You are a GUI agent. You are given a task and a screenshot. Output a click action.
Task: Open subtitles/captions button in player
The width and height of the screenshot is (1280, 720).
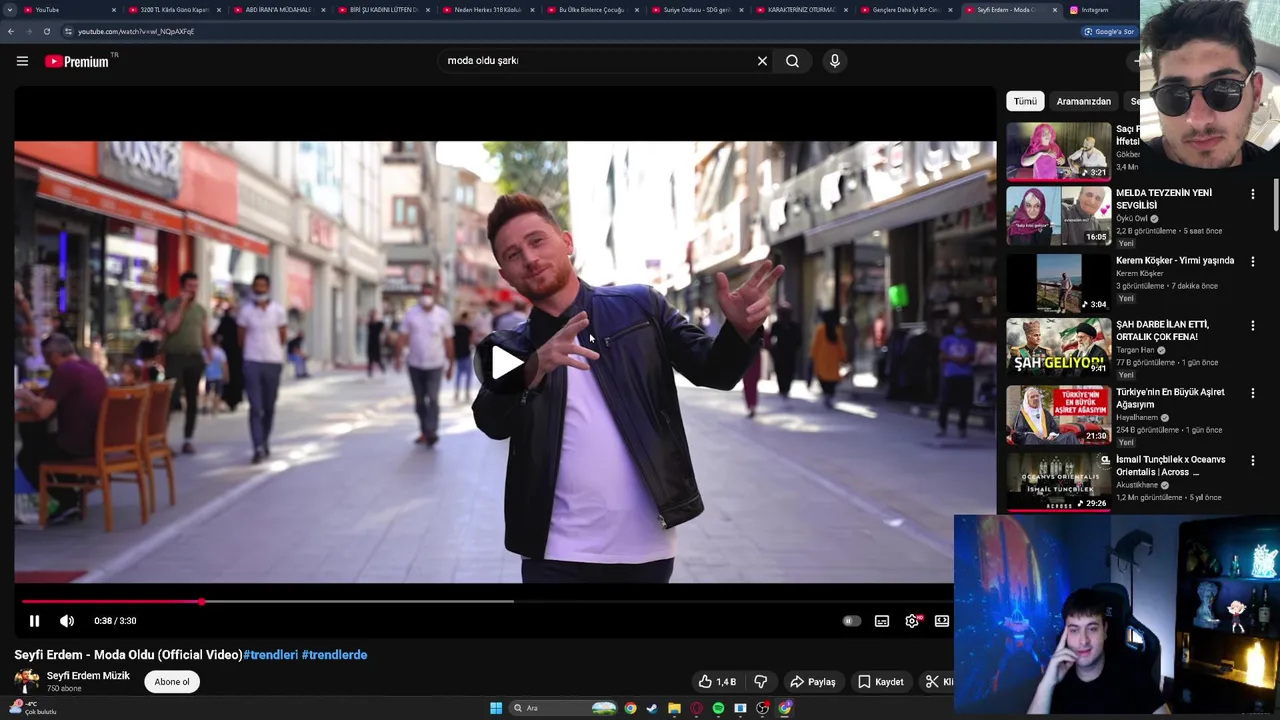click(x=882, y=621)
